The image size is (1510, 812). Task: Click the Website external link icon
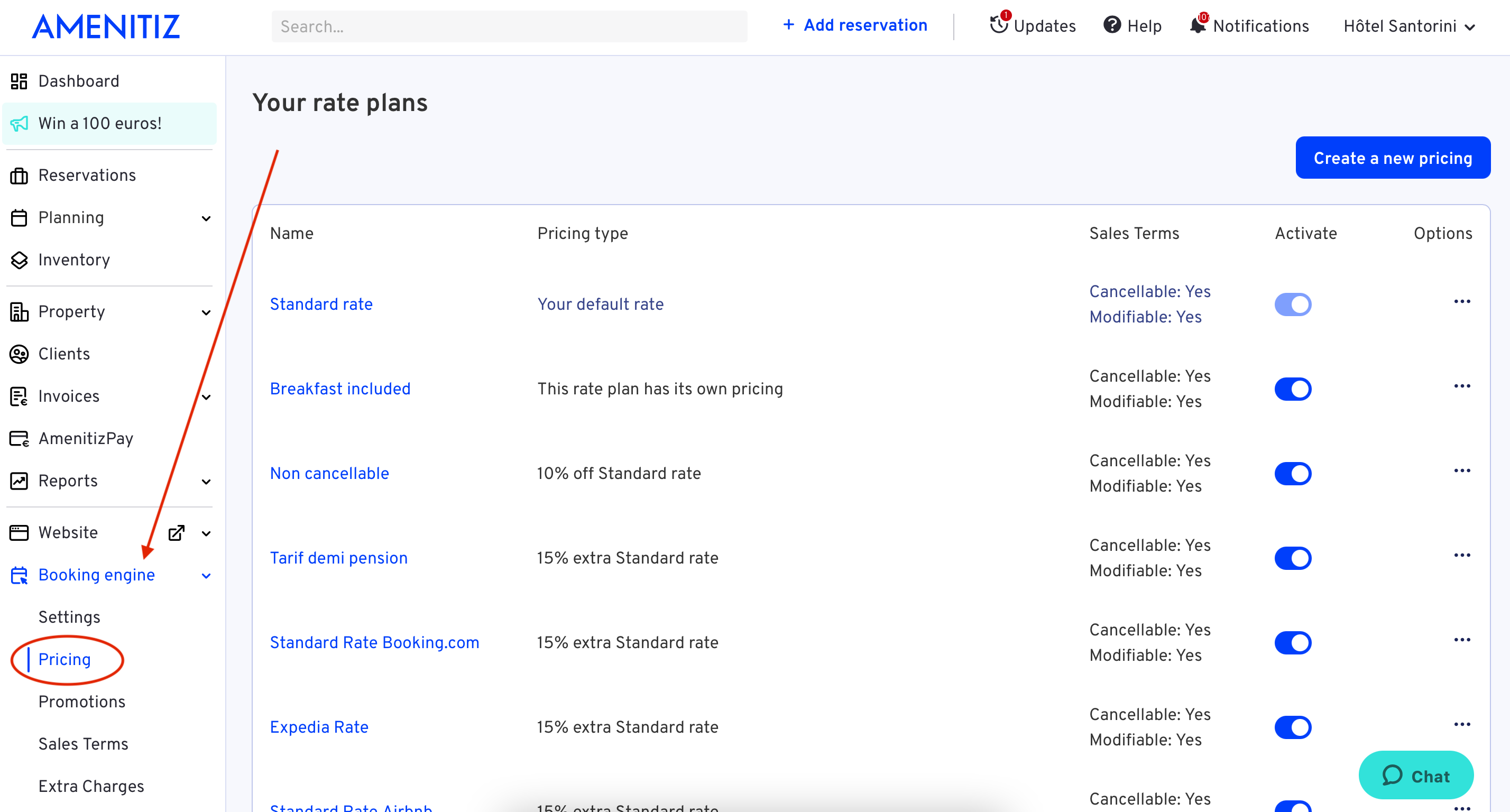point(177,532)
